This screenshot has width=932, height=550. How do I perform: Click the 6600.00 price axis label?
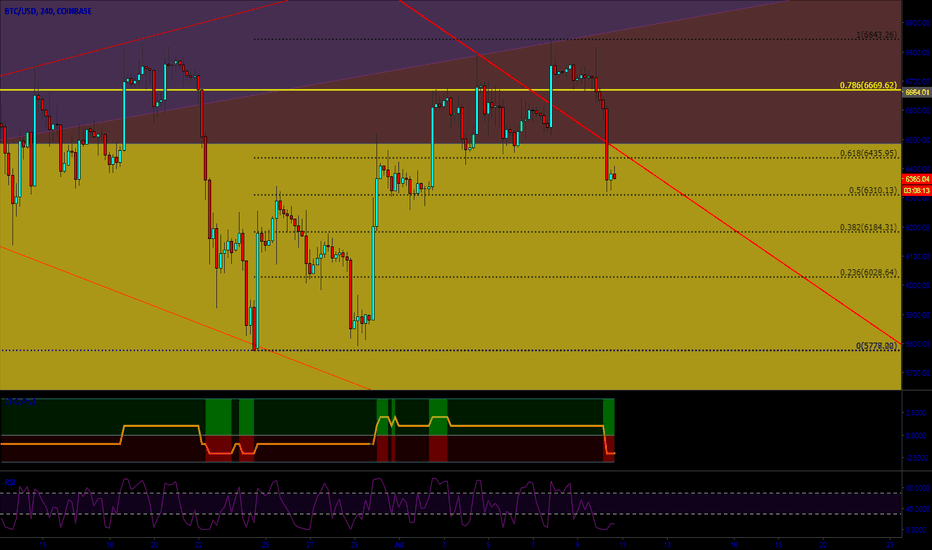[918, 111]
